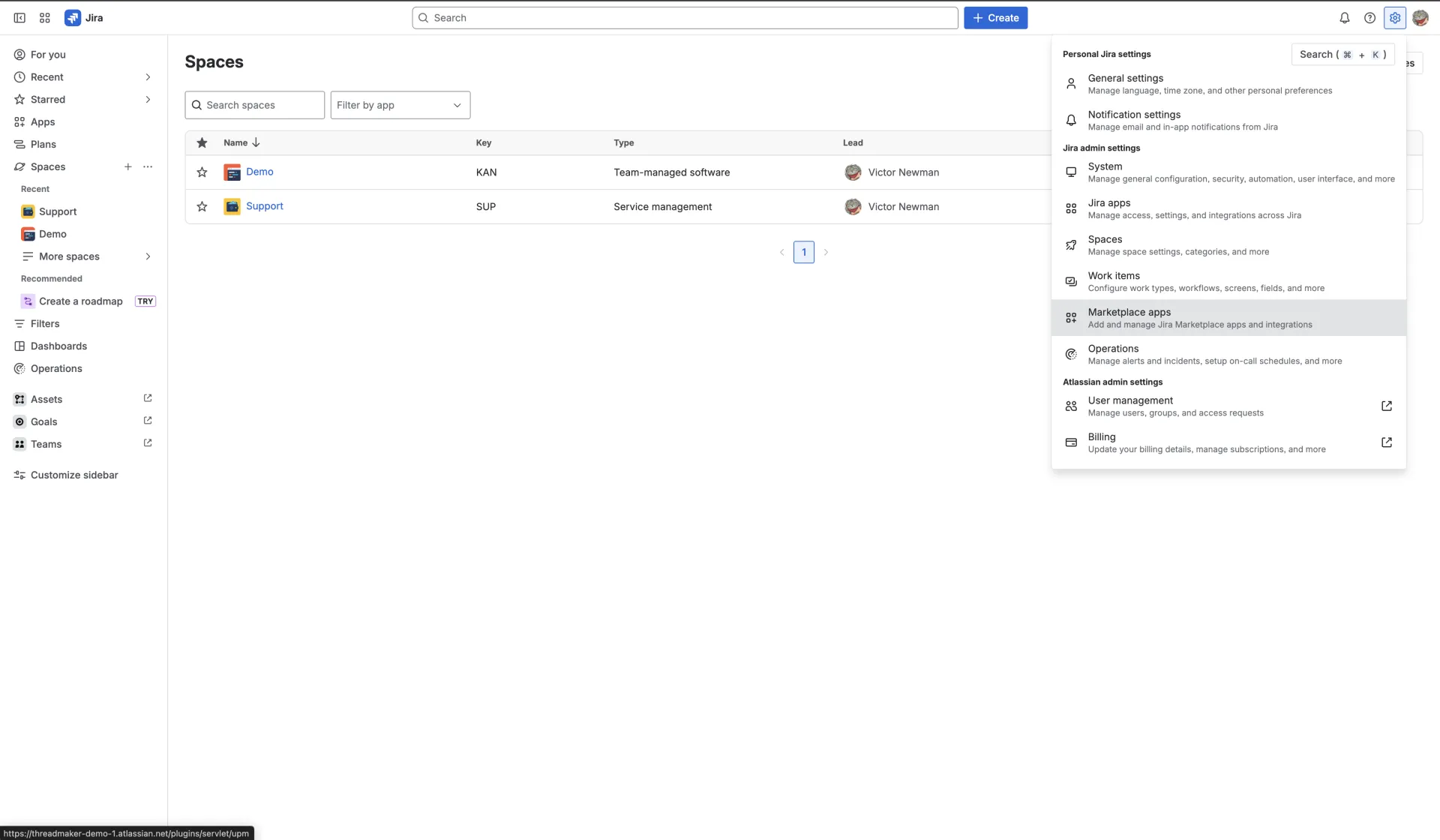Expand the Starred submenu chevron
This screenshot has width=1440, height=840.
148,100
